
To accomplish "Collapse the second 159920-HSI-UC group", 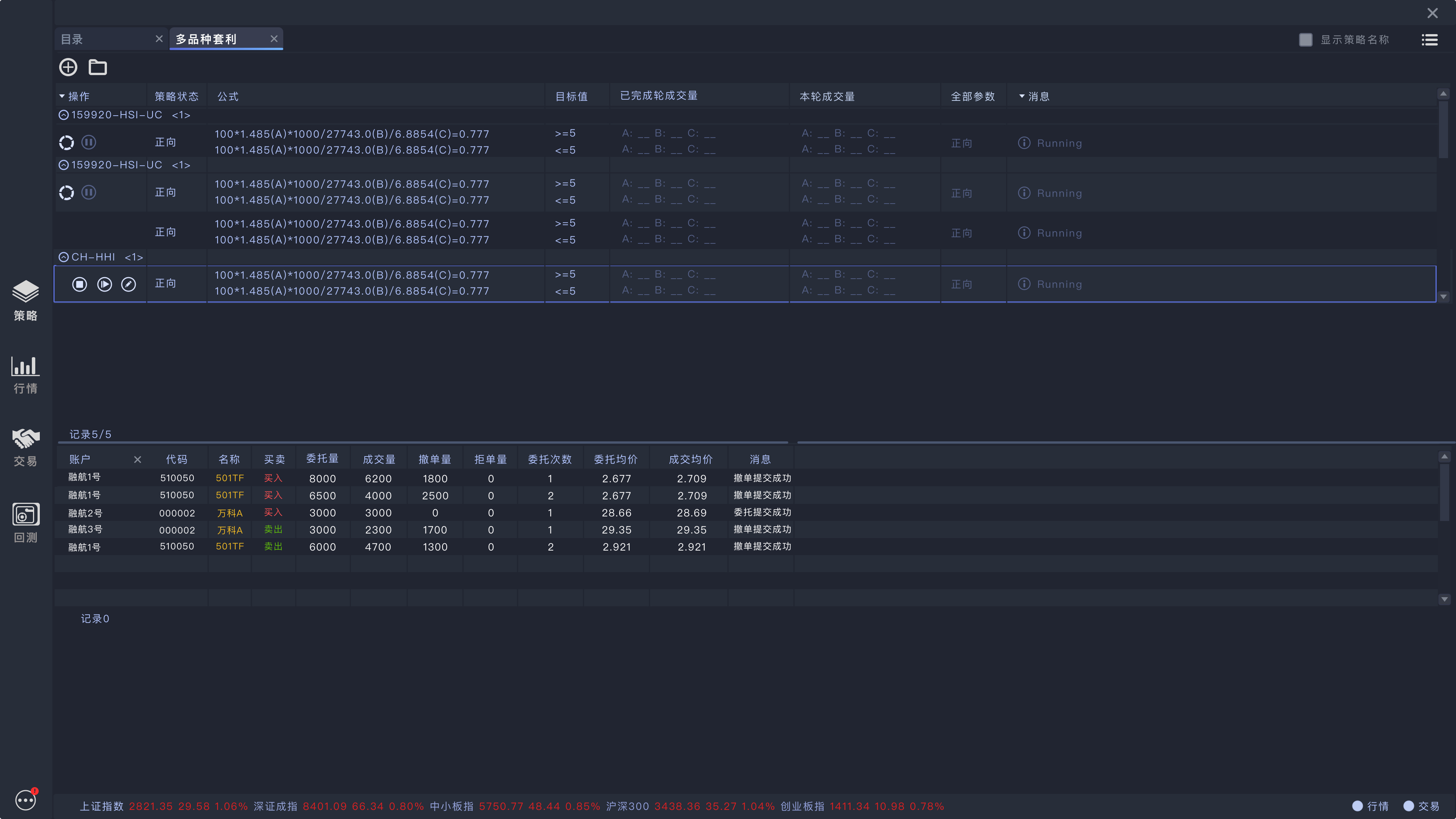I will point(63,165).
